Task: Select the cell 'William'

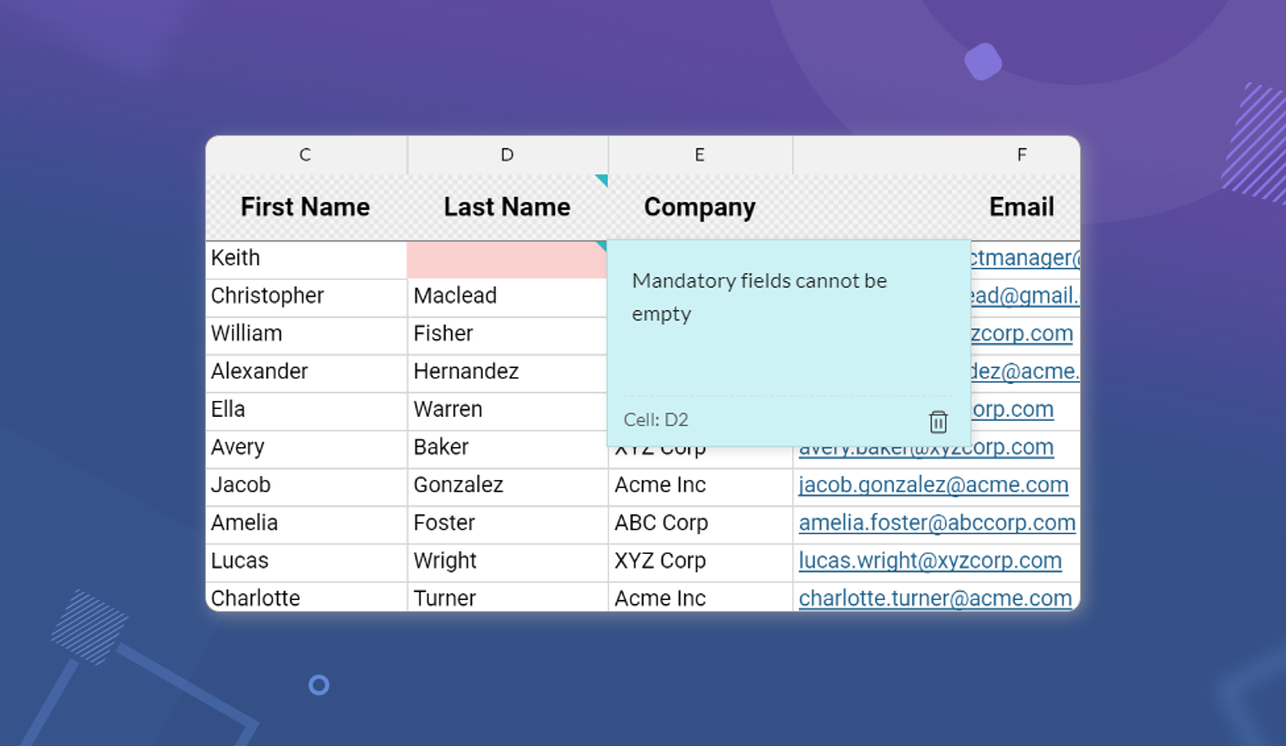Action: pyautogui.click(x=306, y=335)
